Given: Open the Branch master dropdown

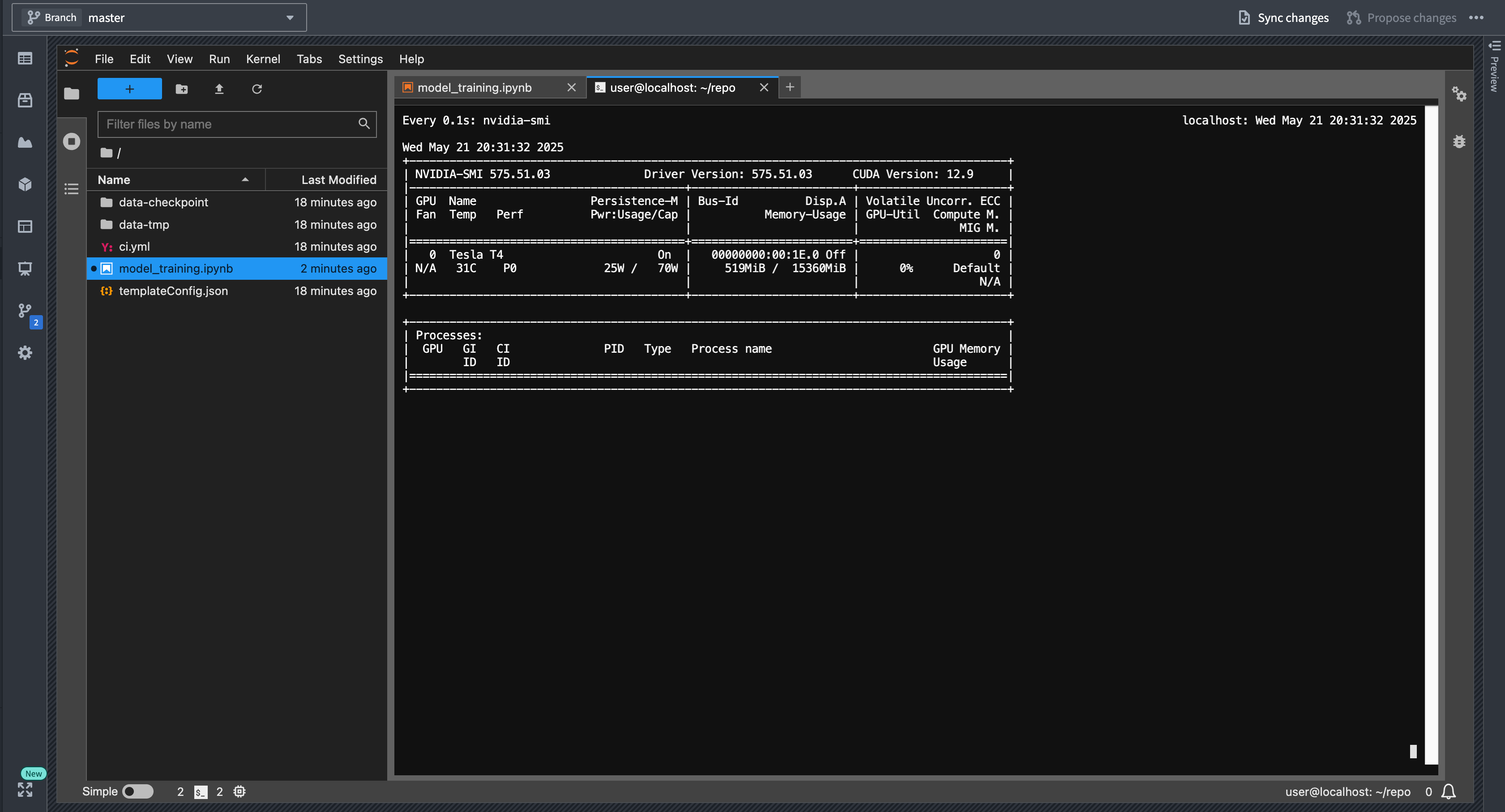Looking at the screenshot, I should point(289,17).
